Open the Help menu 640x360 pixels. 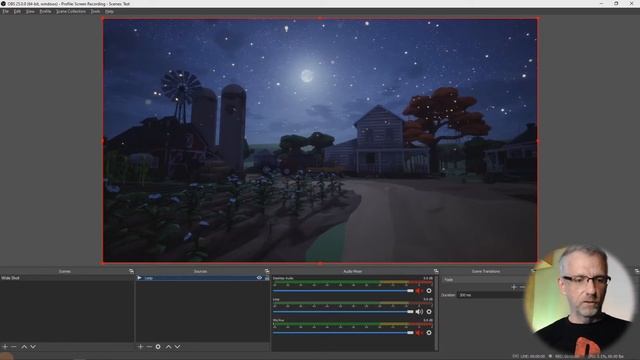109,11
